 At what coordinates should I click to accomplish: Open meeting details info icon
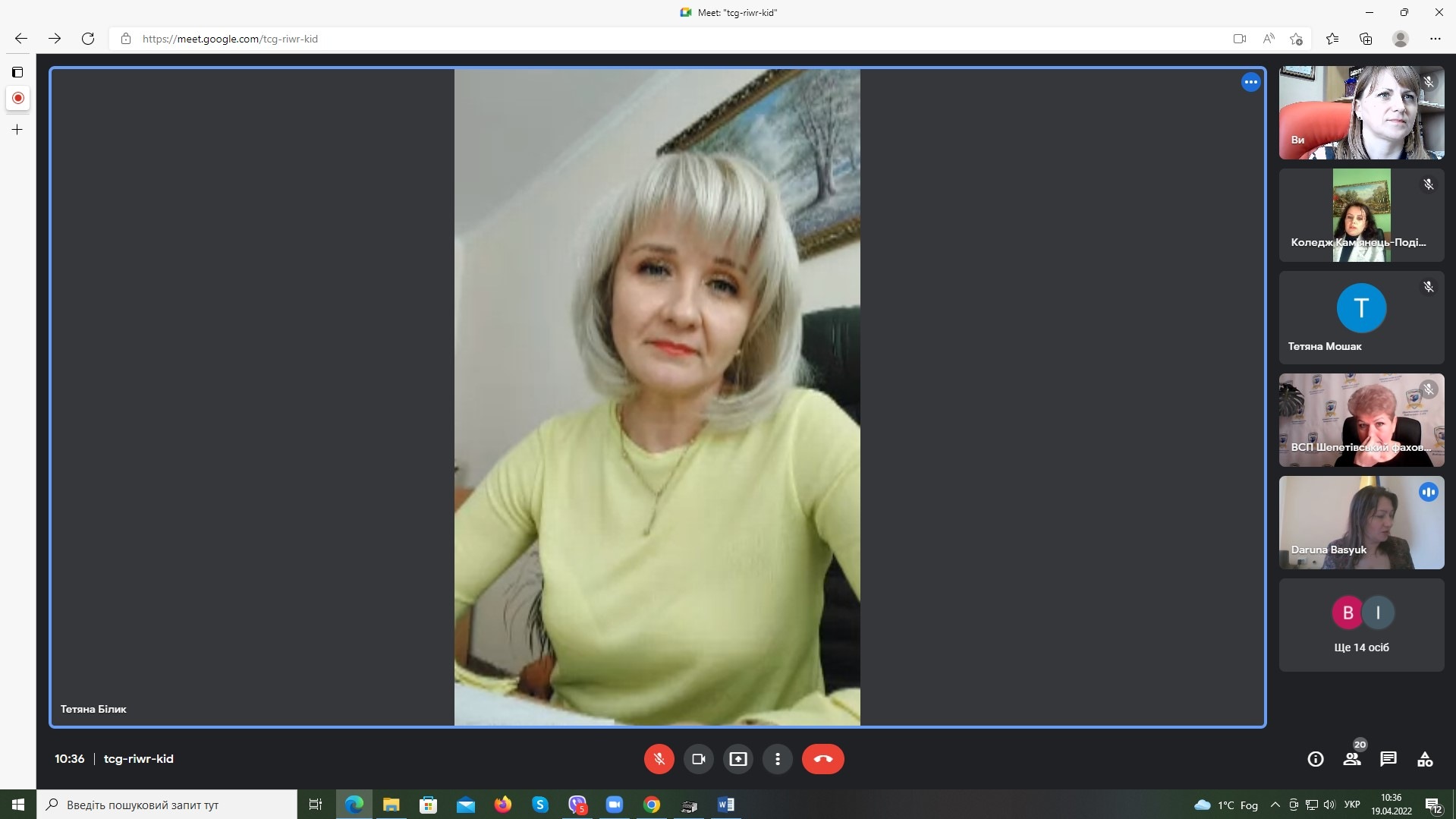pos(1315,758)
